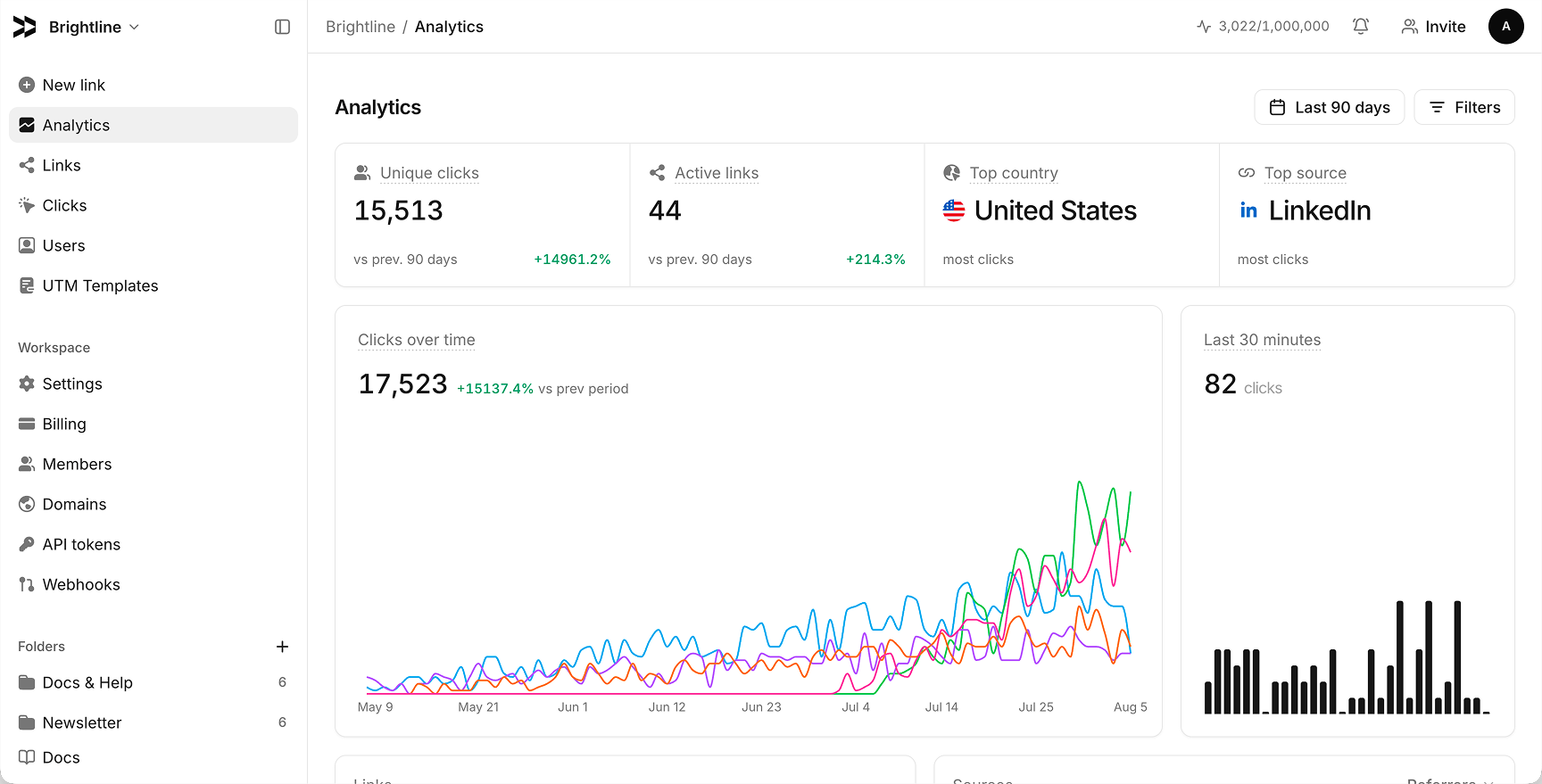
Task: Open the Newsletter folder
Action: coord(153,722)
